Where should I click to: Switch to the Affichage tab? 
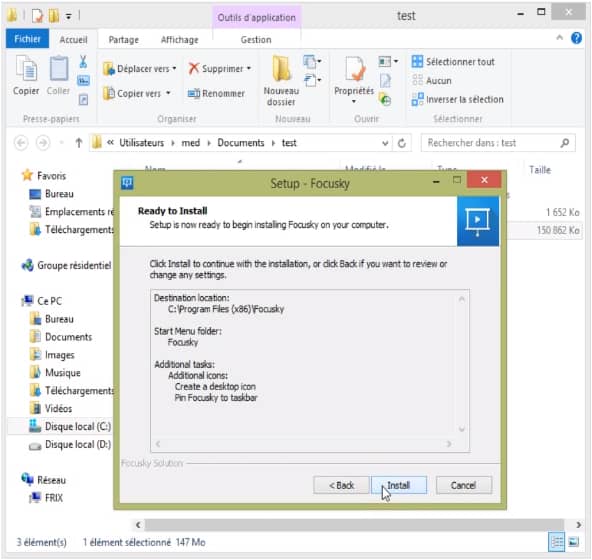(x=179, y=40)
